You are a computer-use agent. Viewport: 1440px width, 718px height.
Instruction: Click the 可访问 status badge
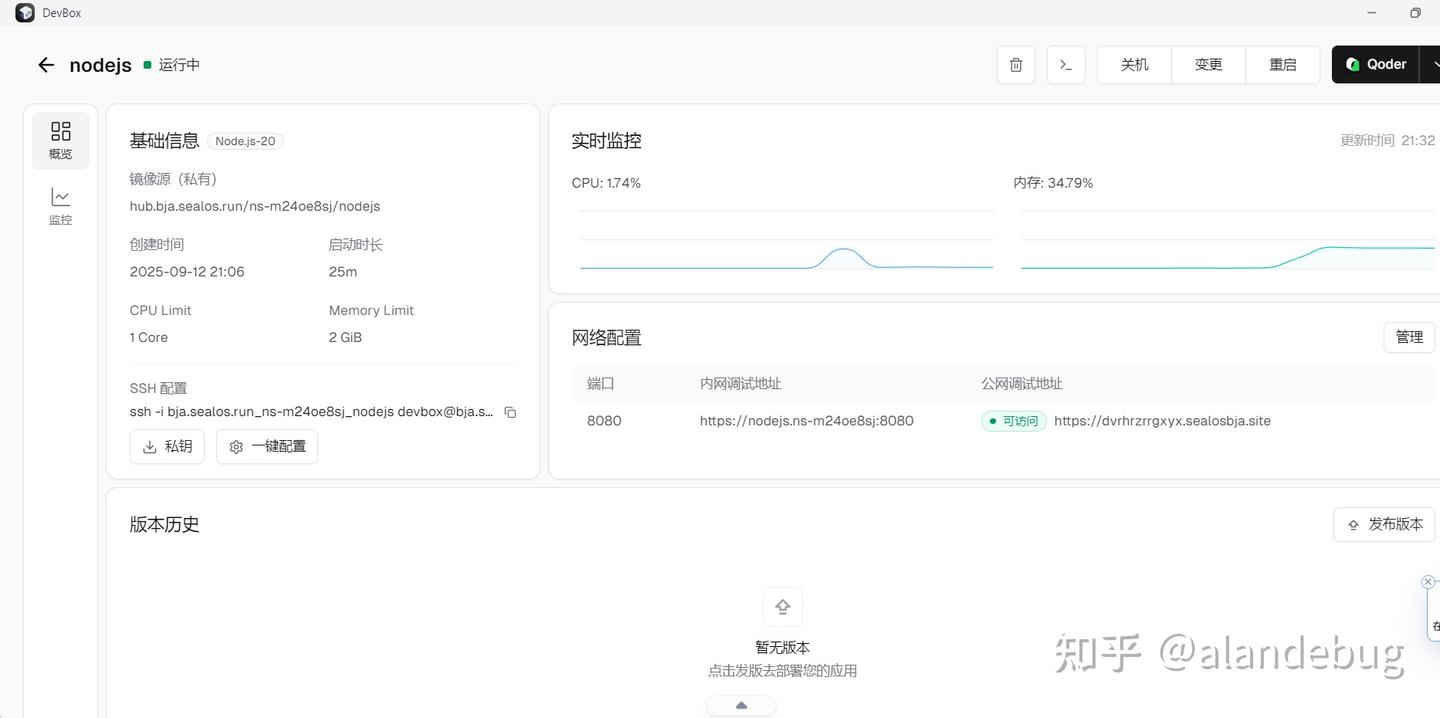[1012, 421]
